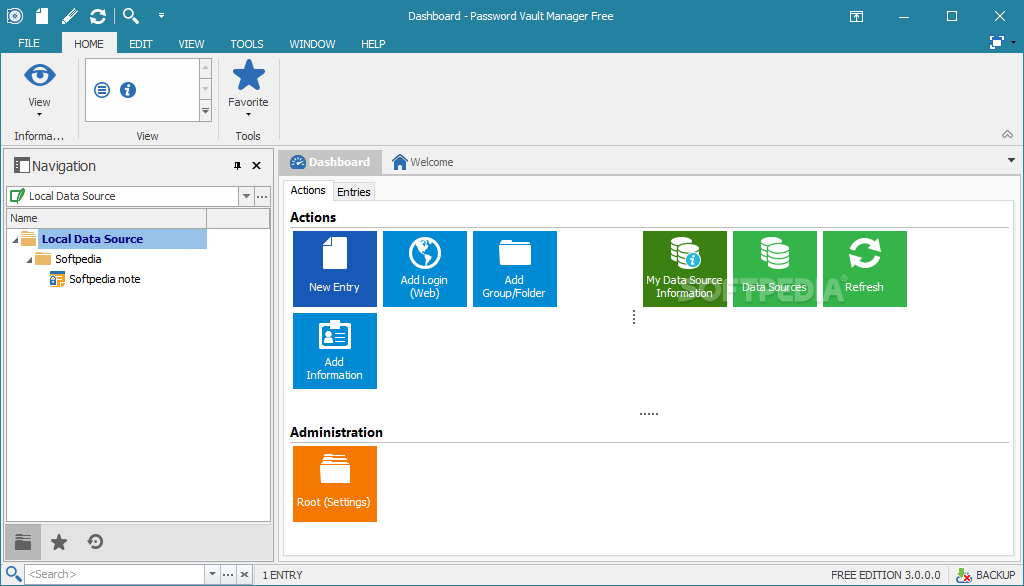
Task: Click the Add Login (Web) tile
Action: [425, 269]
